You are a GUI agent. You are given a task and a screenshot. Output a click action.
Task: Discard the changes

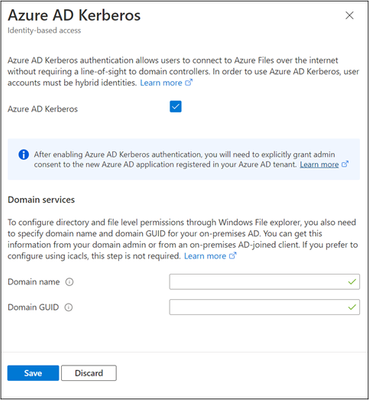click(89, 373)
